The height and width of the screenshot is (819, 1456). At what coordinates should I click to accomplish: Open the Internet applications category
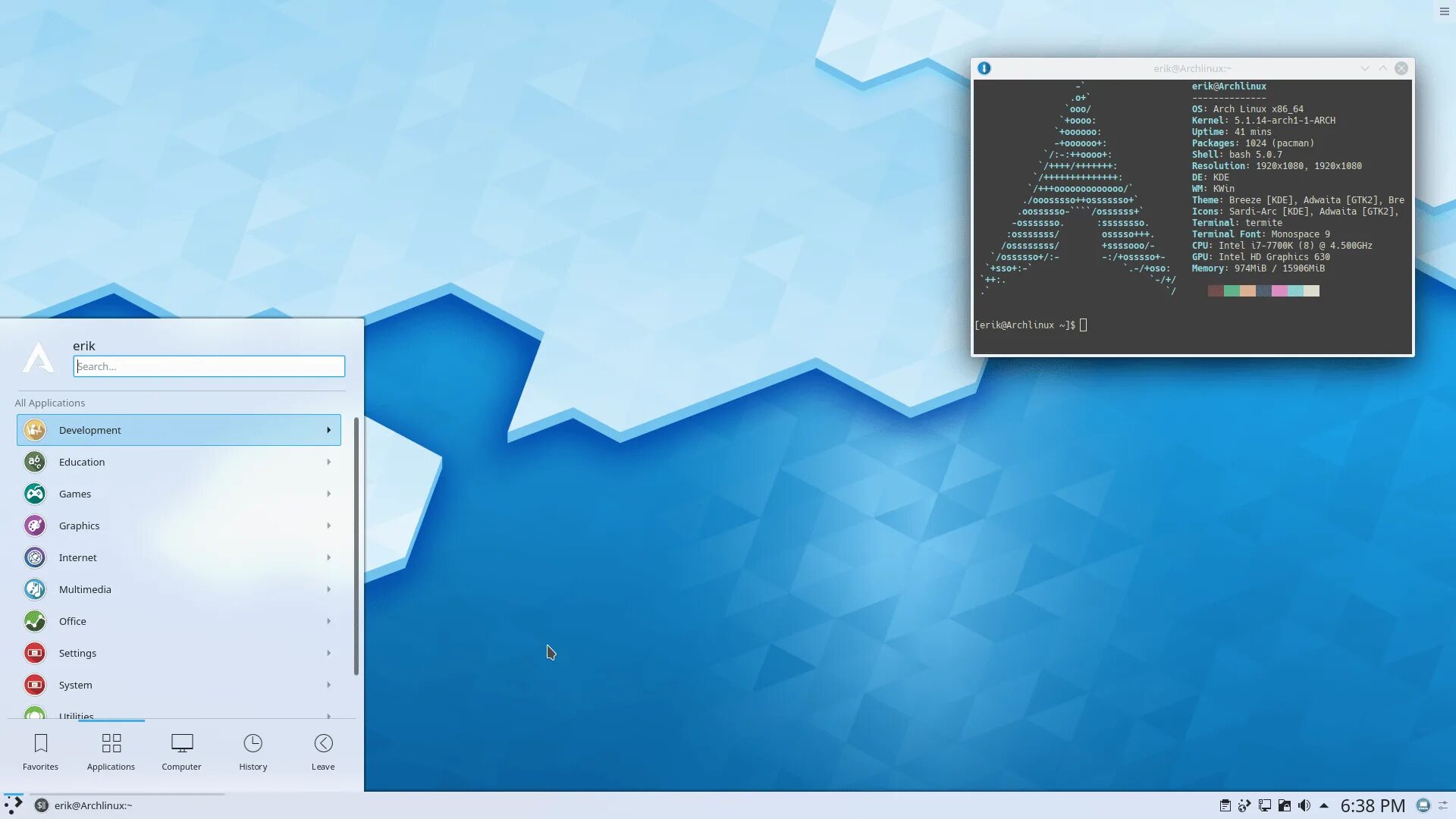(x=178, y=557)
